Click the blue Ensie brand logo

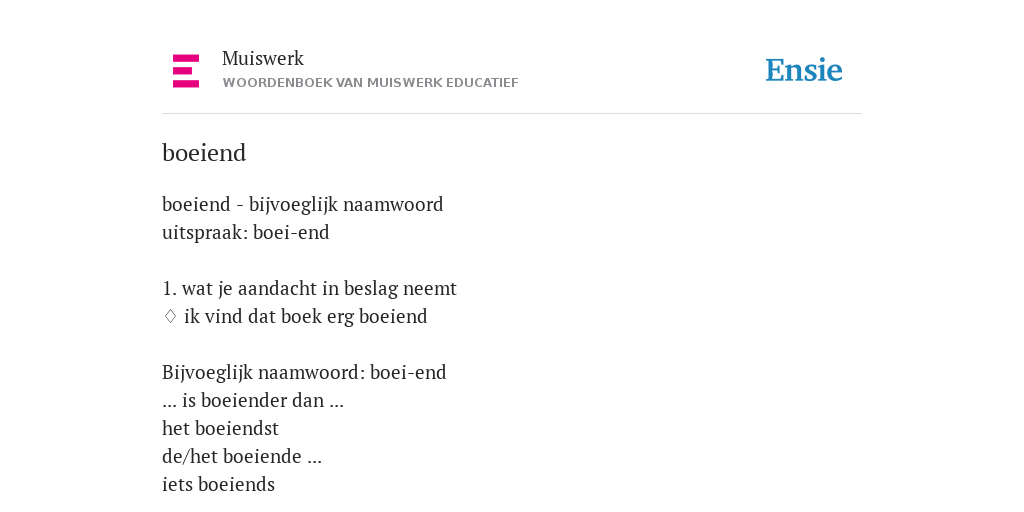click(803, 70)
